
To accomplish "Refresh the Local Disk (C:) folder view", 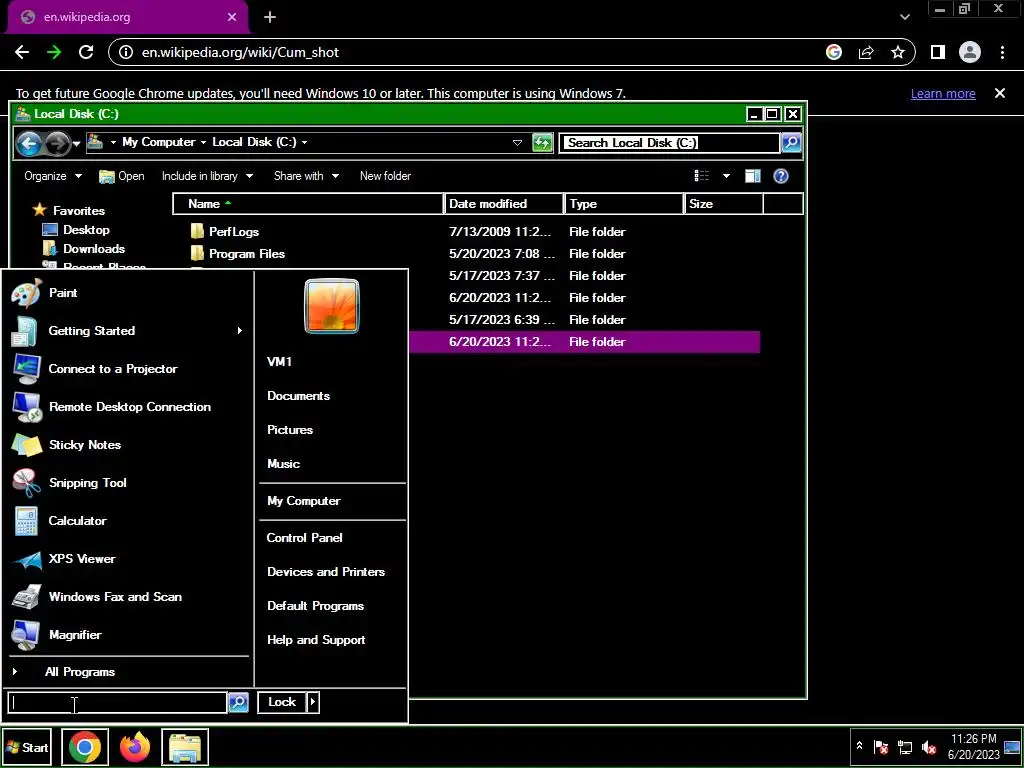I will (542, 142).
